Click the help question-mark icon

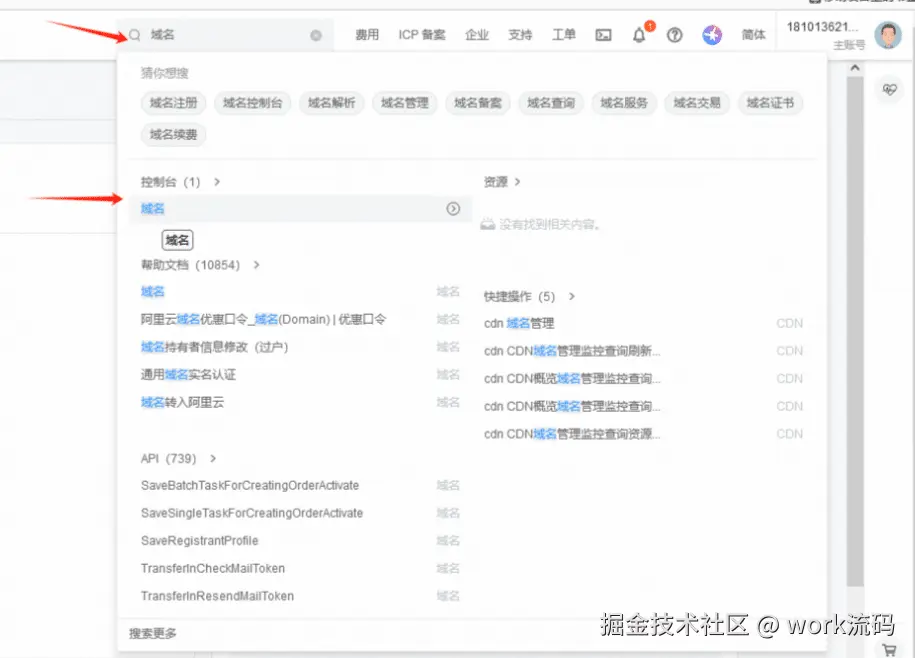click(674, 34)
